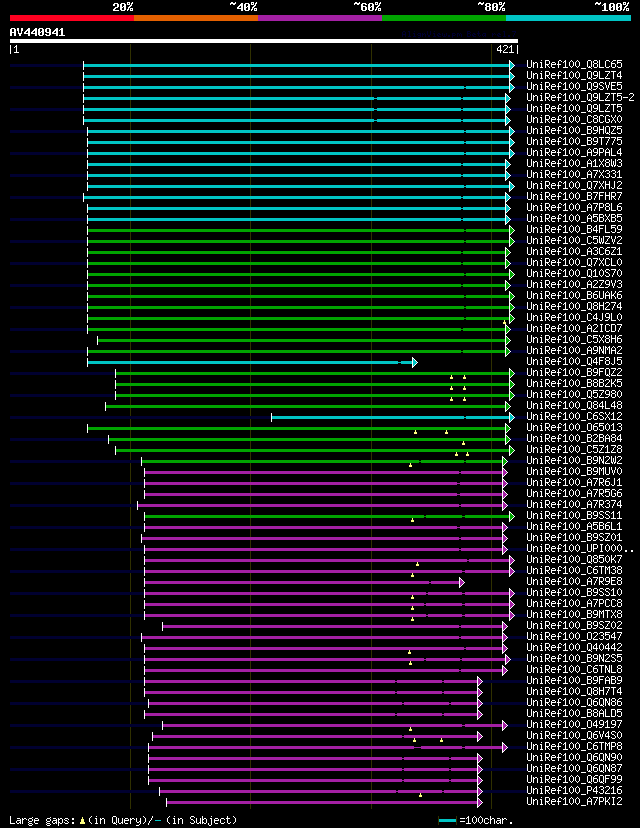This screenshot has height=828, width=640.
Task: Pick the UniRef100_B9SS11 label
Action: pos(575,515)
